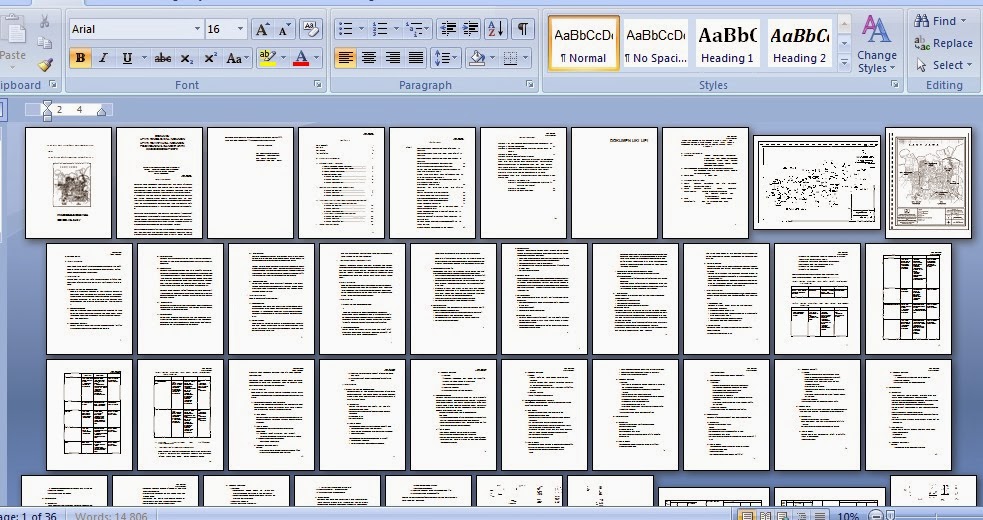This screenshot has width=983, height=520.
Task: Open the font size 16 dropdown
Action: [x=241, y=29]
